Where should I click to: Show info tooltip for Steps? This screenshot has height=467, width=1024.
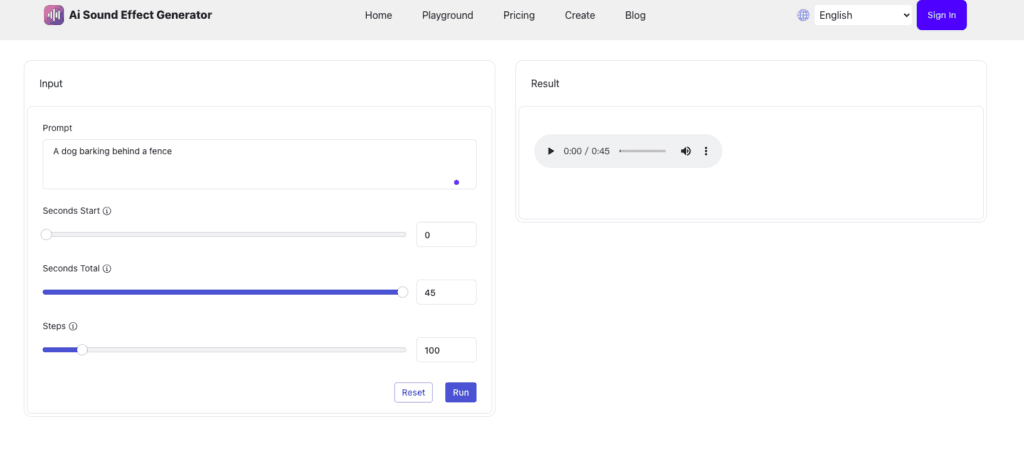click(x=73, y=326)
